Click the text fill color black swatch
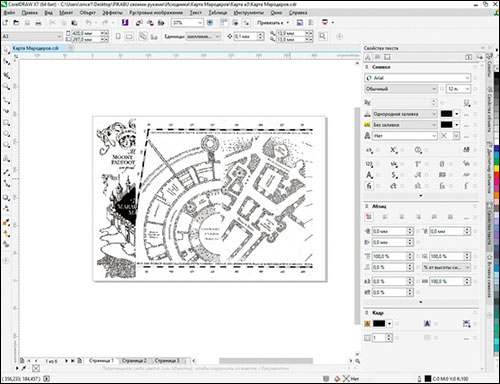Screen dimensions: 500x384 click(x=447, y=114)
